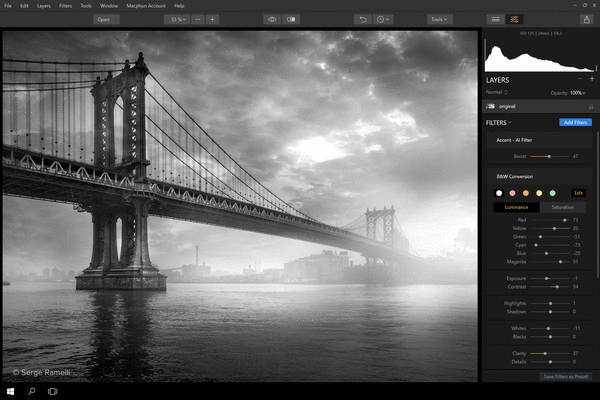The height and width of the screenshot is (400, 600).
Task: Switch to the Saturation tab
Action: tap(562, 207)
